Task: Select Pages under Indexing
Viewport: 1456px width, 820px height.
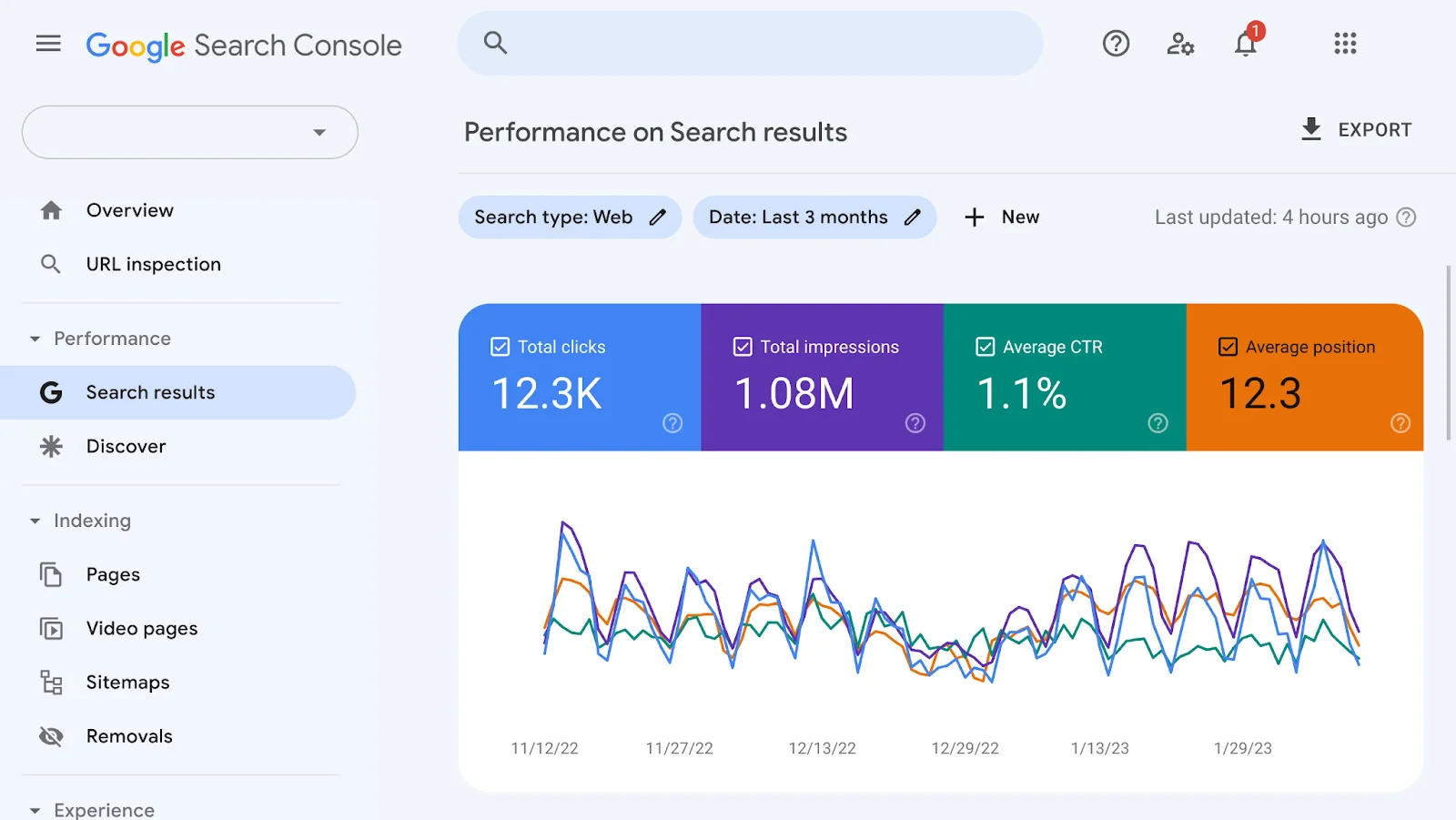Action: click(x=112, y=573)
